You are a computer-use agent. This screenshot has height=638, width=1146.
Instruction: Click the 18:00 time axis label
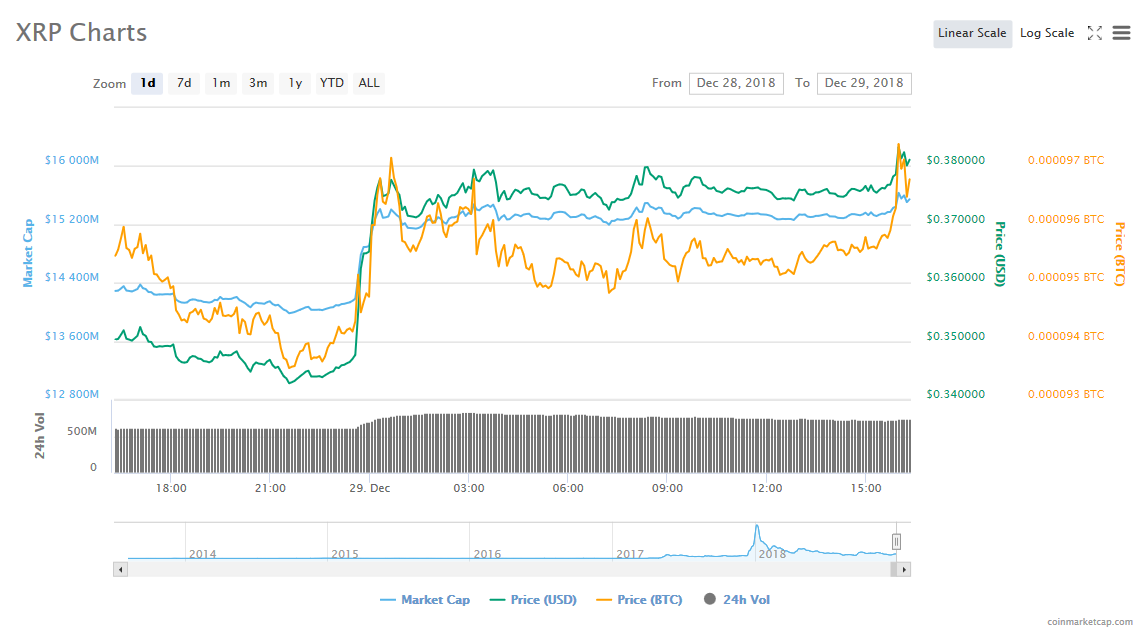(171, 488)
